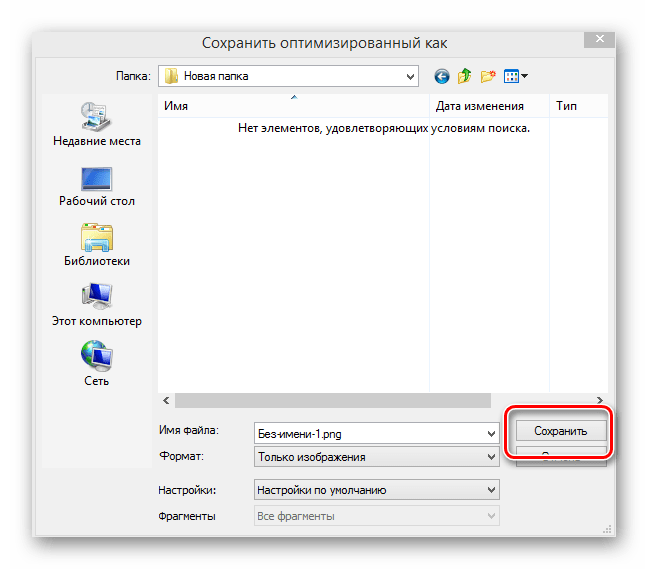
Task: Expand the Имя файла dropdown arrow
Action: click(x=490, y=433)
